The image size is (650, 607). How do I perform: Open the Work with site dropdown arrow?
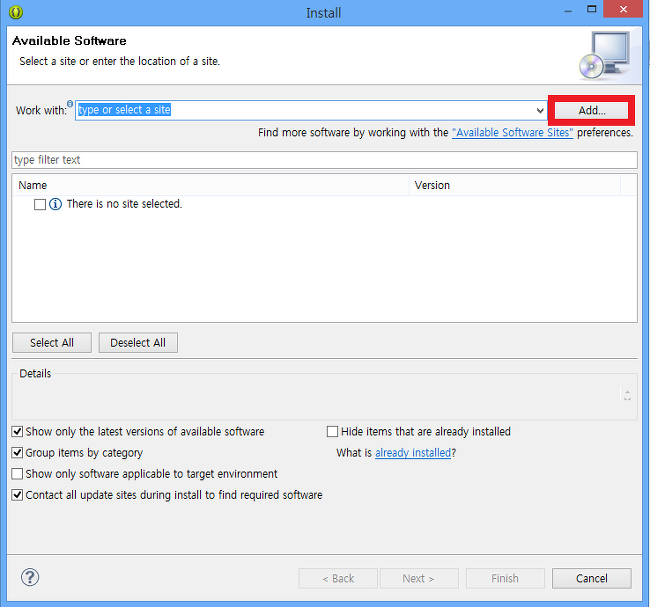click(x=540, y=110)
